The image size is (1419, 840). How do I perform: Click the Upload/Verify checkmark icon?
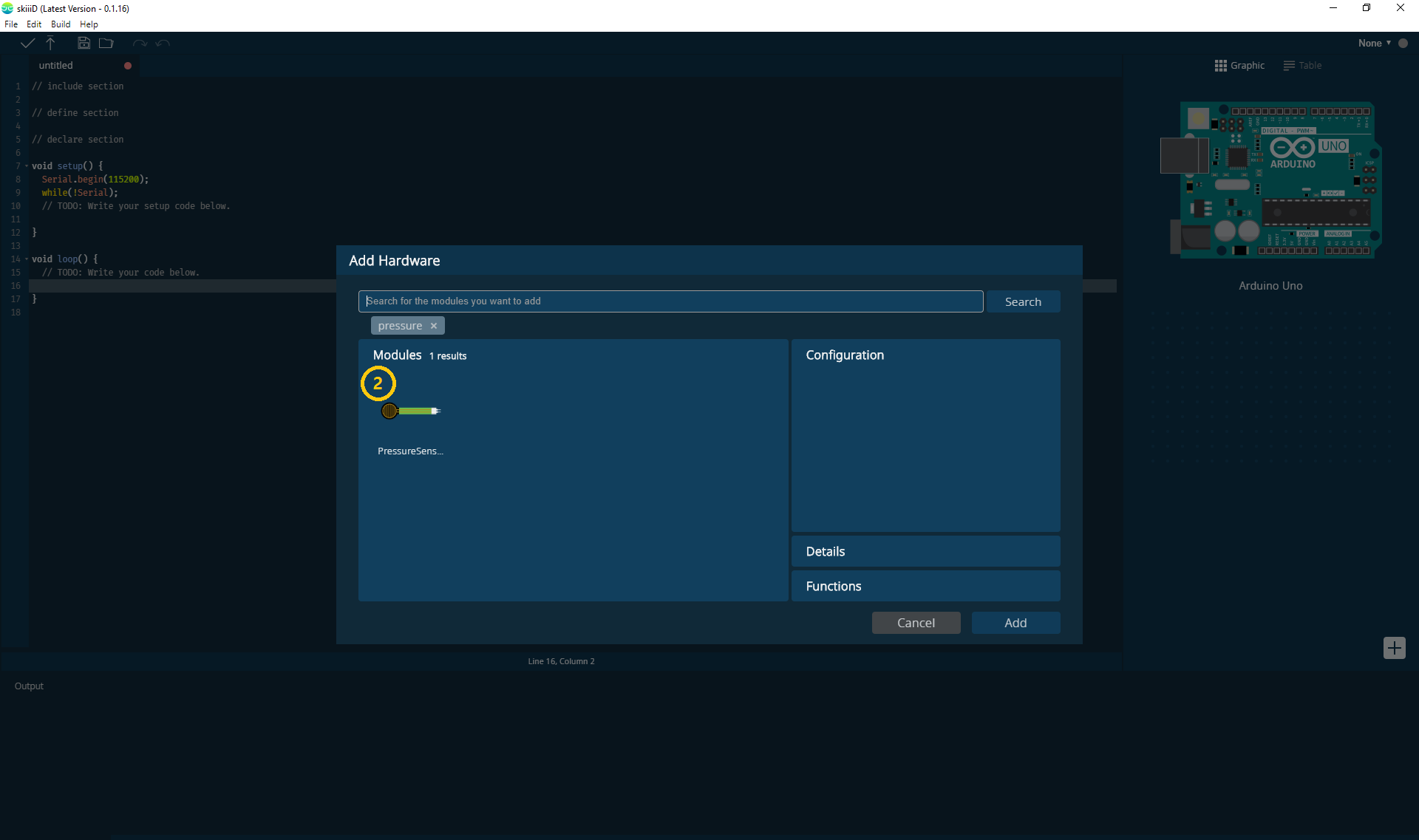27,42
